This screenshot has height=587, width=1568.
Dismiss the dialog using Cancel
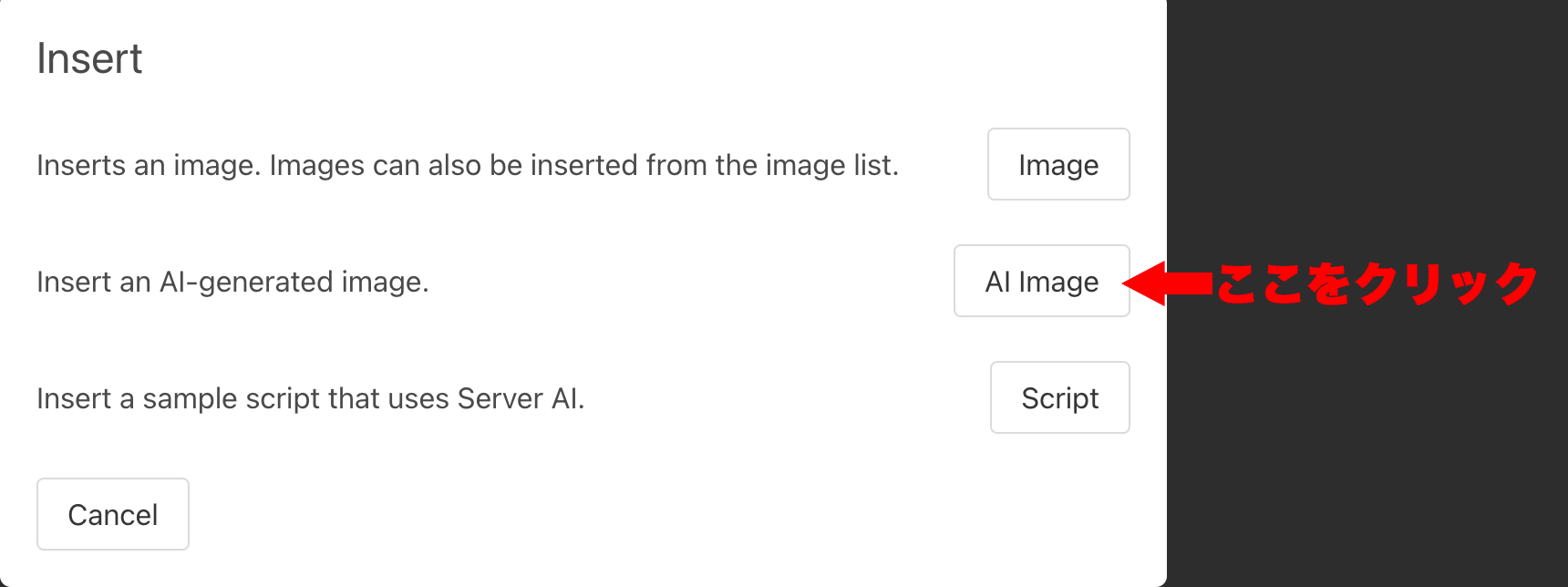tap(113, 514)
